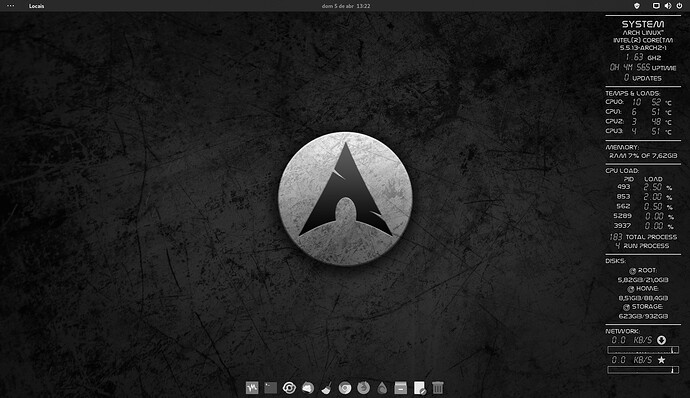Launch the Chromium browser from the dock
This screenshot has width=690, height=398.
pos(345,388)
